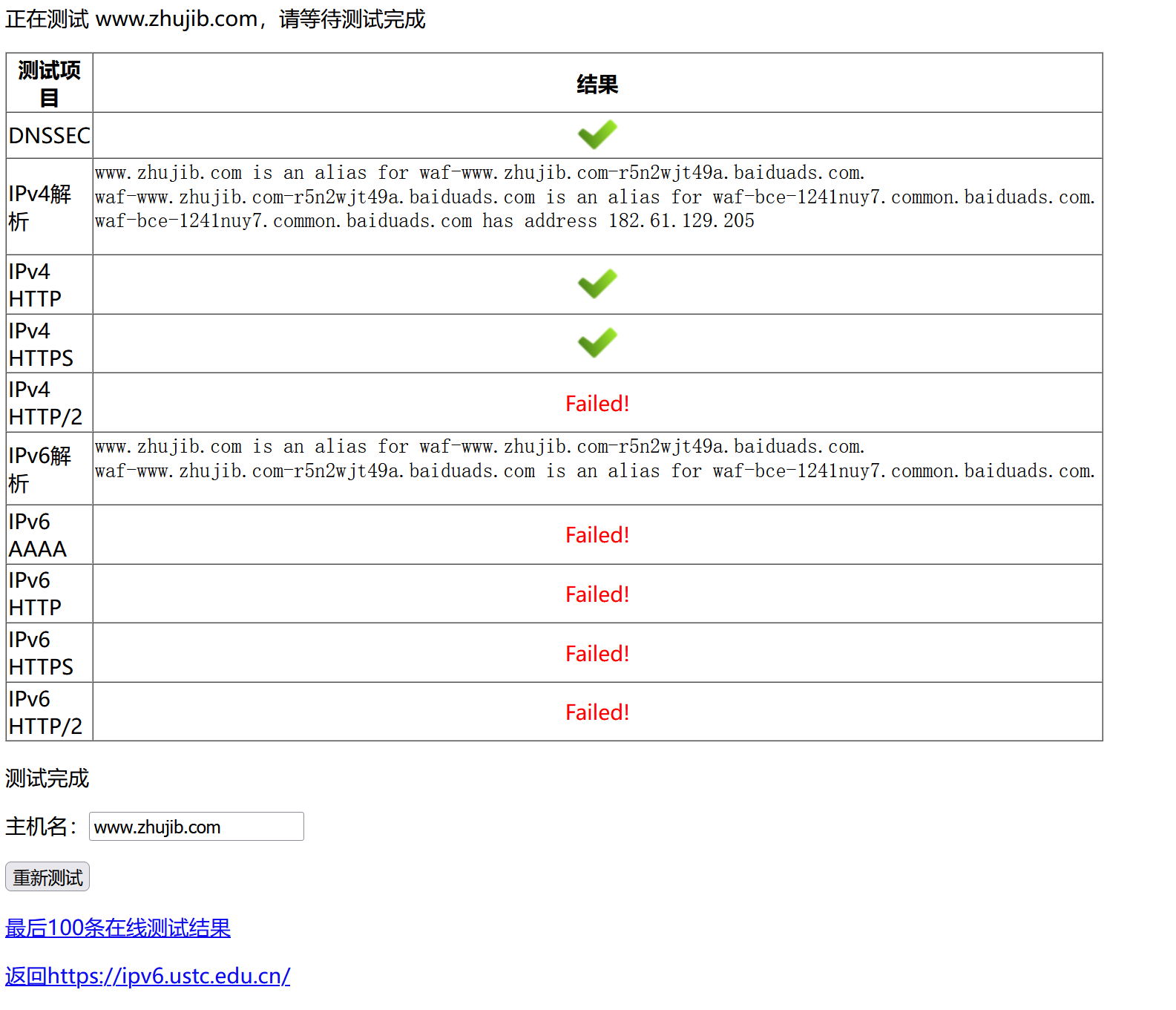This screenshot has height=1010, width=1176.
Task: Click the DNSSEC green checkmark icon
Action: pyautogui.click(x=597, y=134)
